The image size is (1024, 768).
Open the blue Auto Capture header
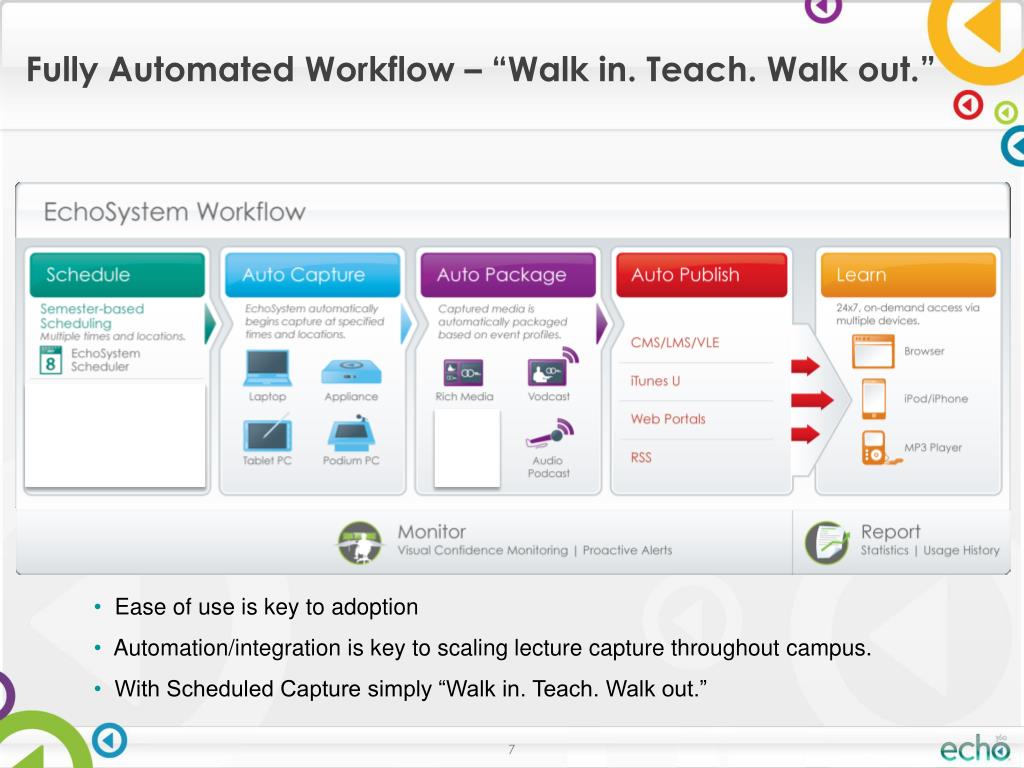click(x=312, y=275)
